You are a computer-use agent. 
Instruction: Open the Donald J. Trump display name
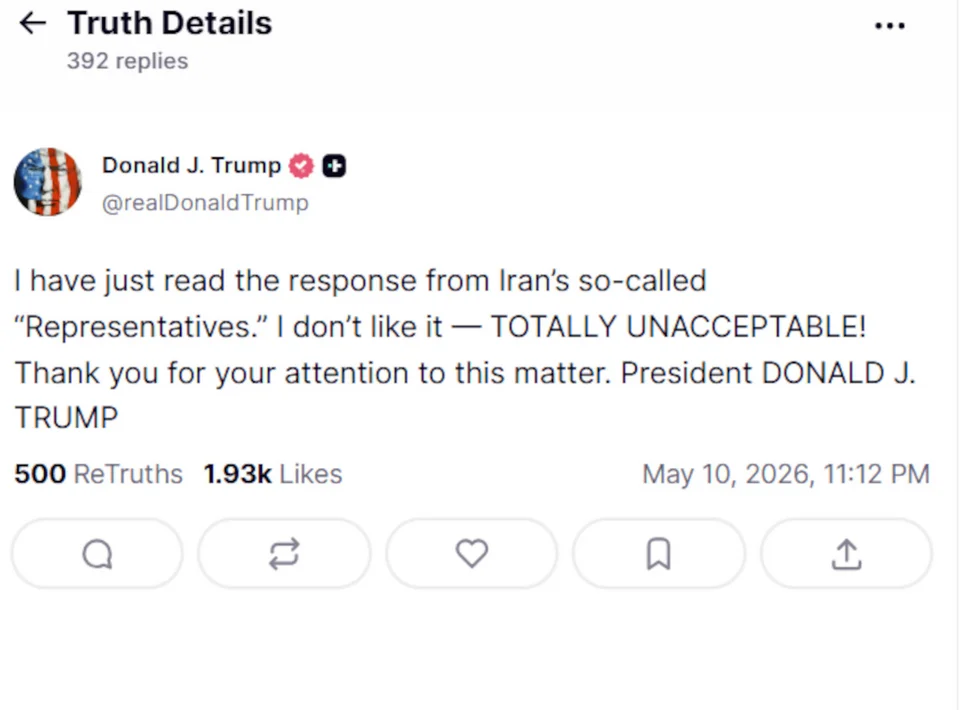pyautogui.click(x=191, y=165)
